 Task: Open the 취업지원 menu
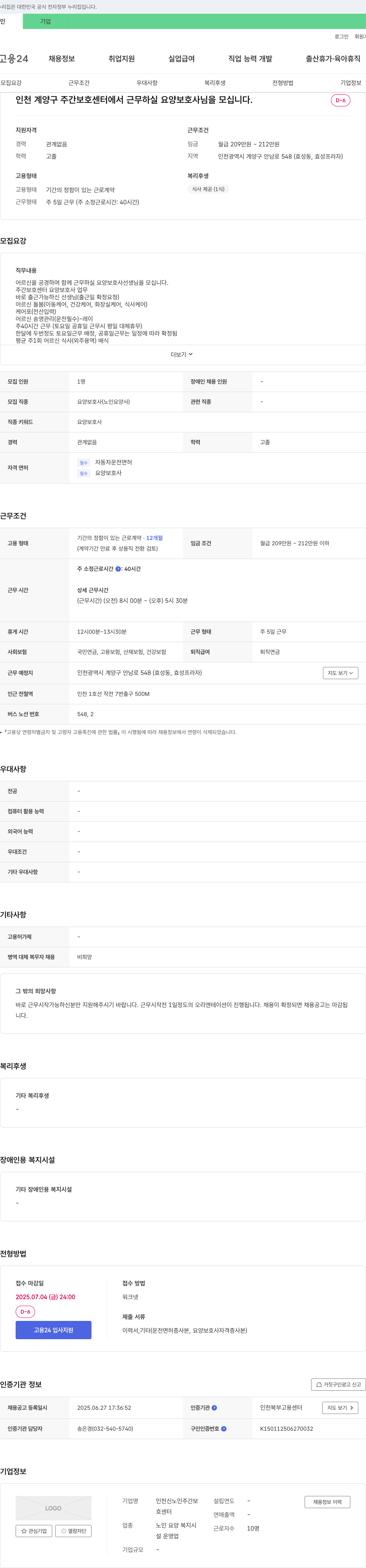click(121, 58)
